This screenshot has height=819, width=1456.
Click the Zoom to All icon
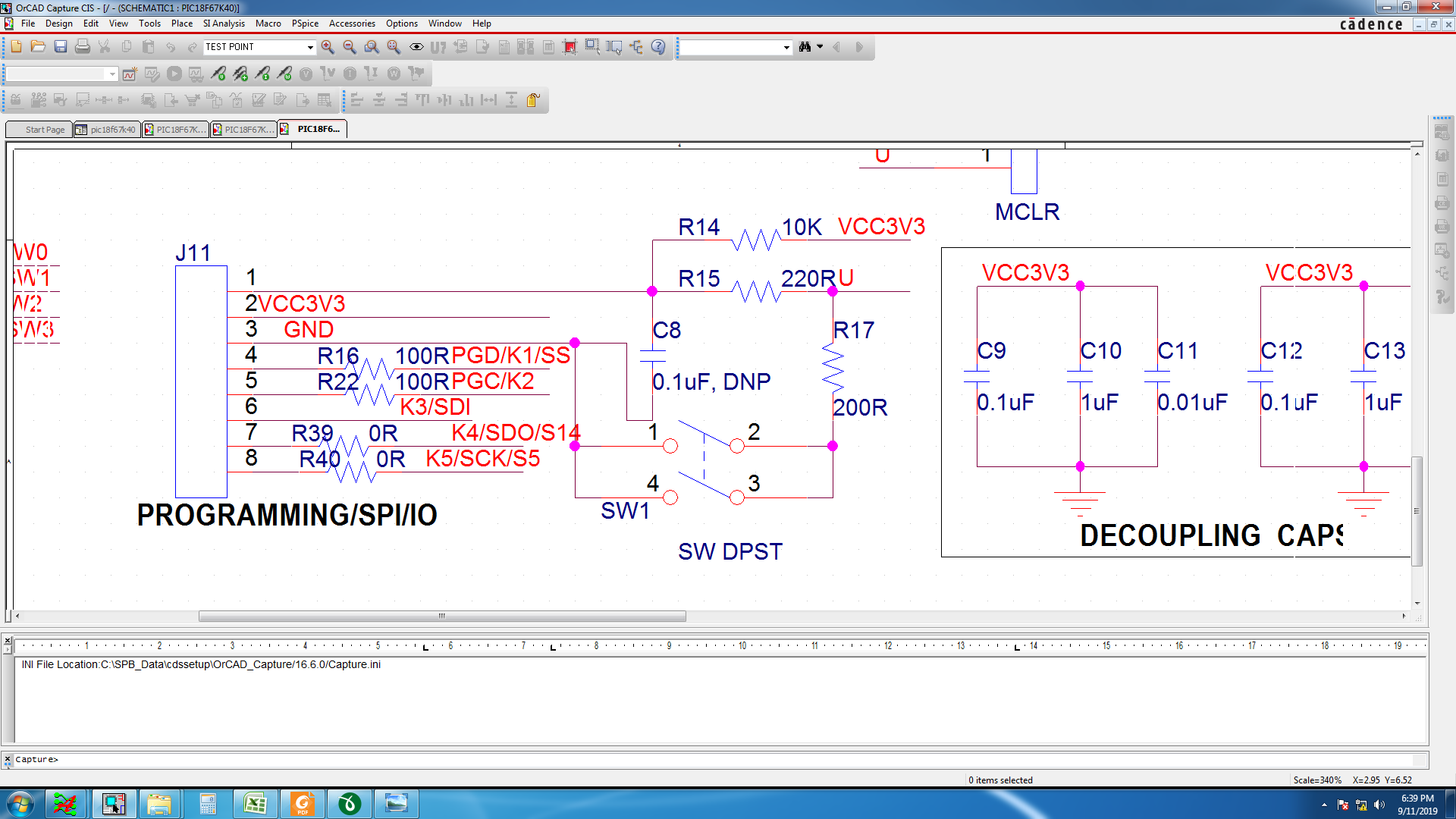coord(394,47)
